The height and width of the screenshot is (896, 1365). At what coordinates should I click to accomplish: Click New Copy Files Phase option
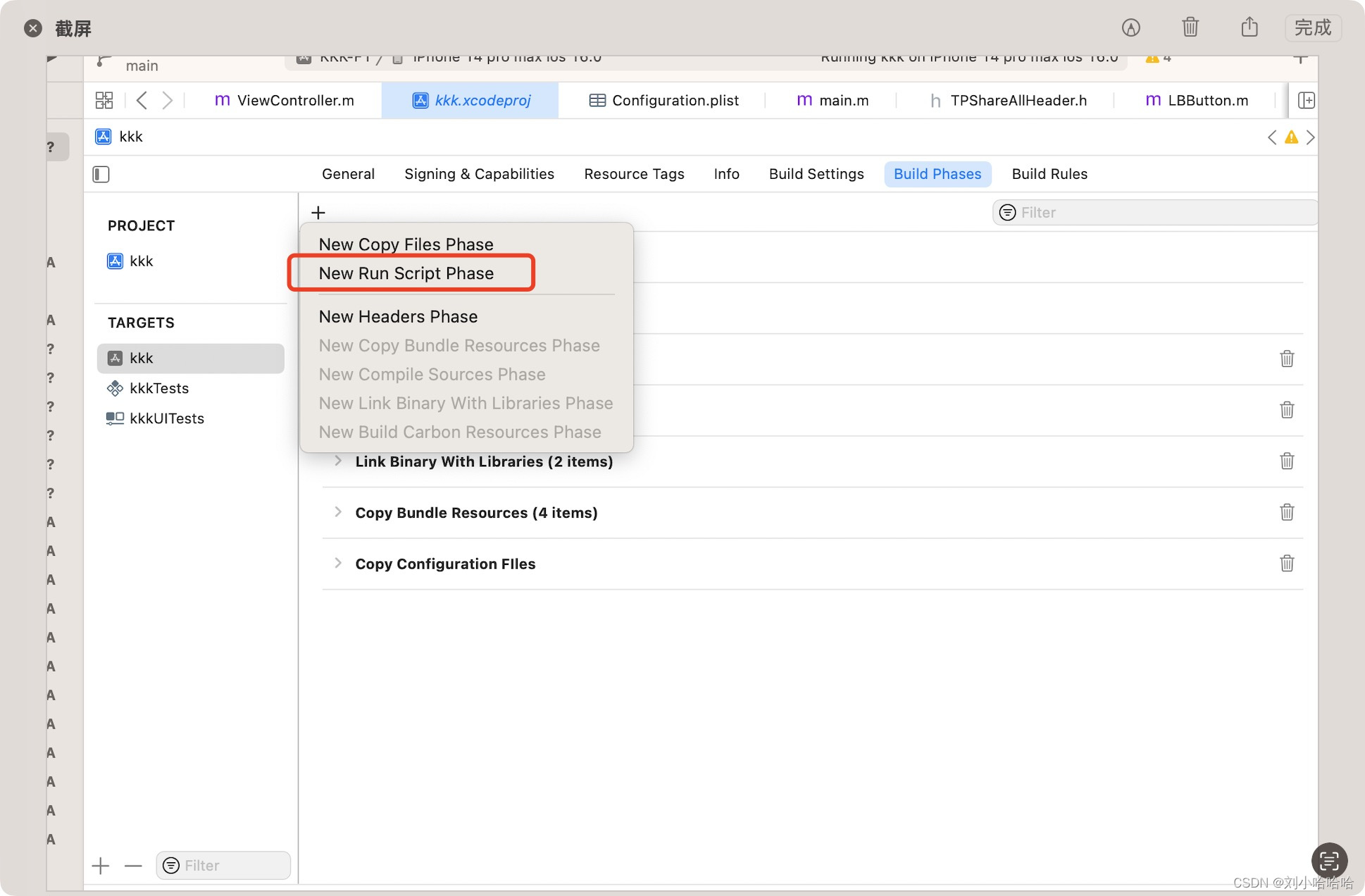point(405,244)
